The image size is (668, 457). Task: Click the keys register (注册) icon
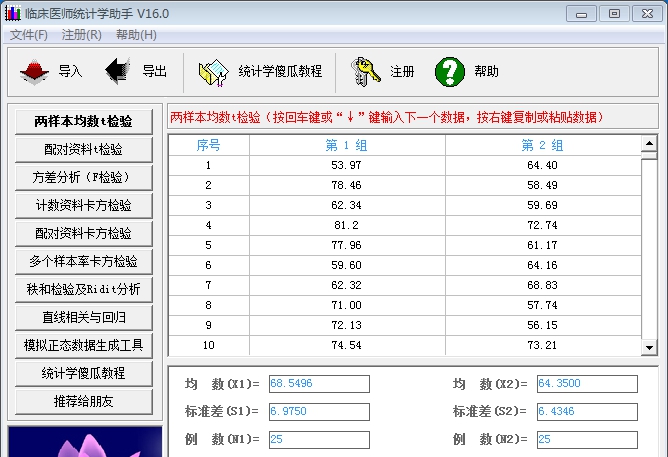[365, 72]
